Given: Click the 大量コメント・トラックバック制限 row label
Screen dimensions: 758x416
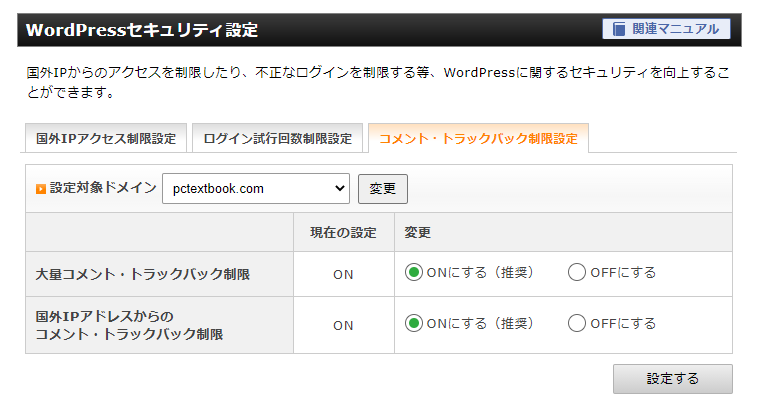Looking at the screenshot, I should pos(143,274).
